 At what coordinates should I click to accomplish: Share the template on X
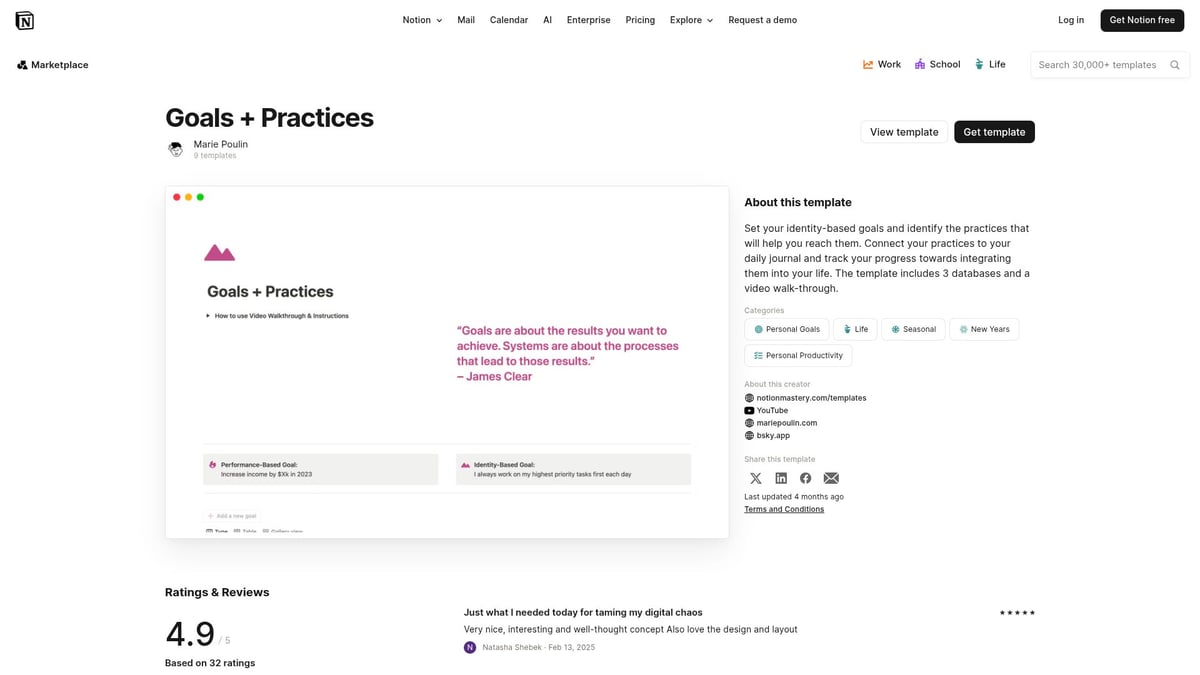point(756,478)
